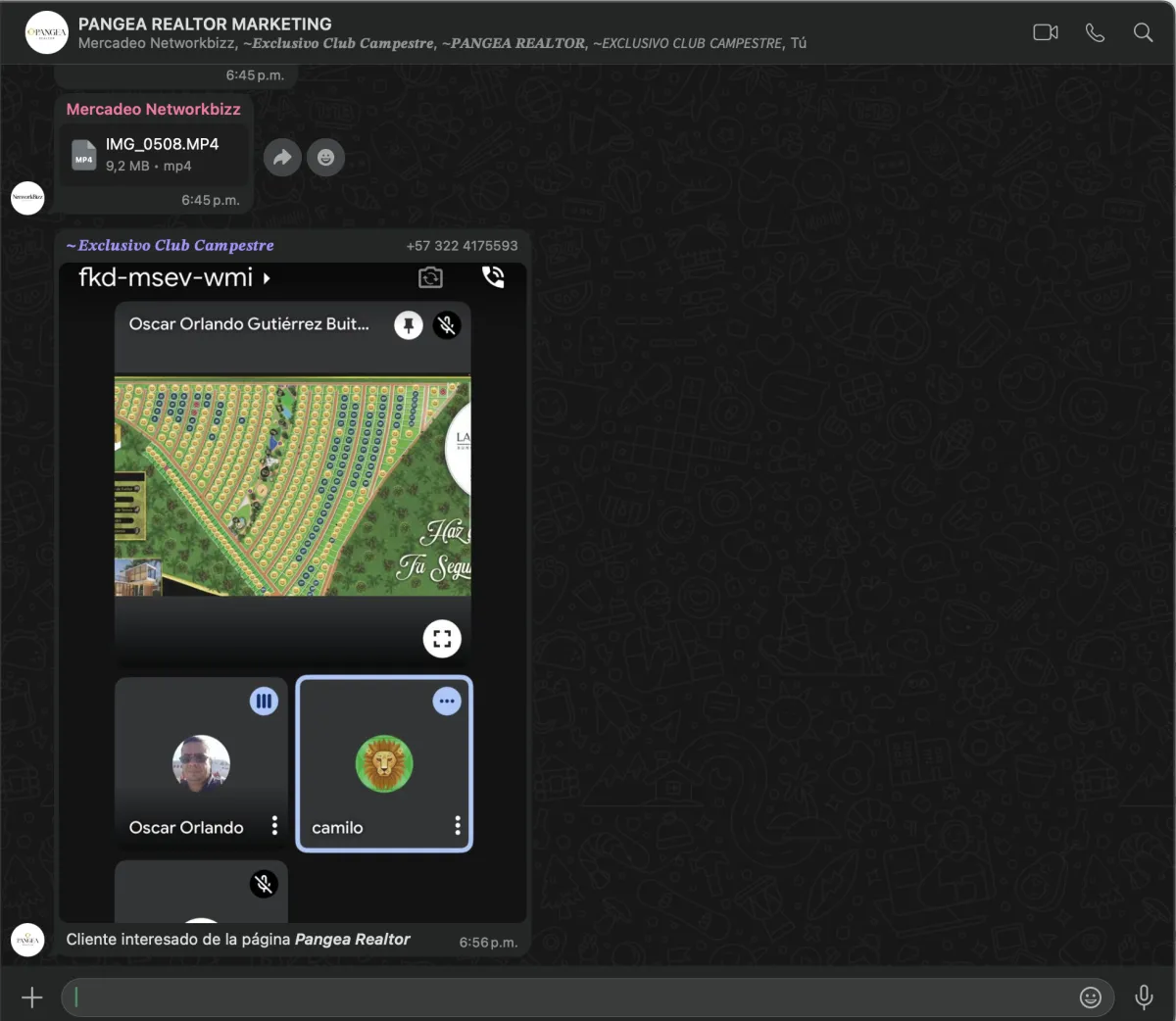The width and height of the screenshot is (1176, 1021).
Task: Click the three-dot menu on camilo tile
Action: click(x=458, y=826)
